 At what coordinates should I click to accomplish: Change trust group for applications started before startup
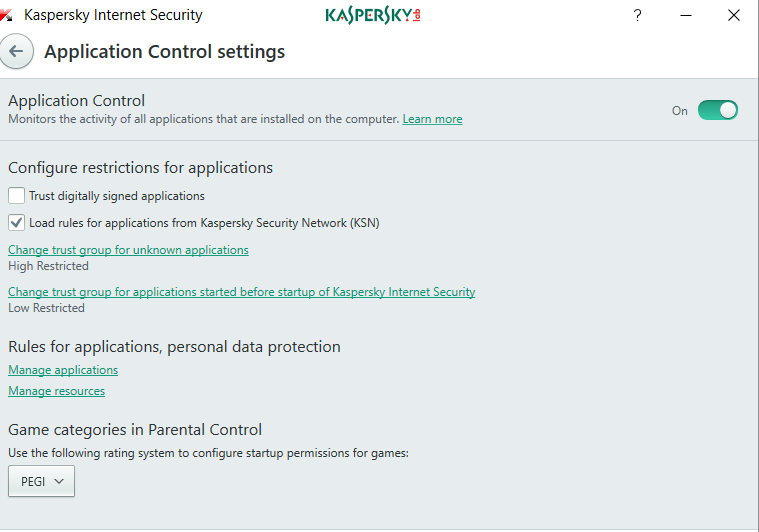click(x=241, y=292)
